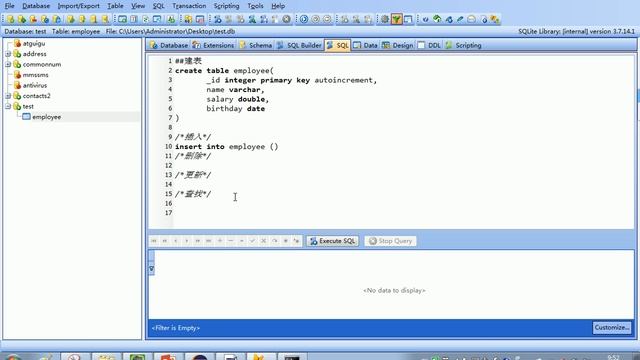Select the mmssms database in tree

(x=36, y=75)
